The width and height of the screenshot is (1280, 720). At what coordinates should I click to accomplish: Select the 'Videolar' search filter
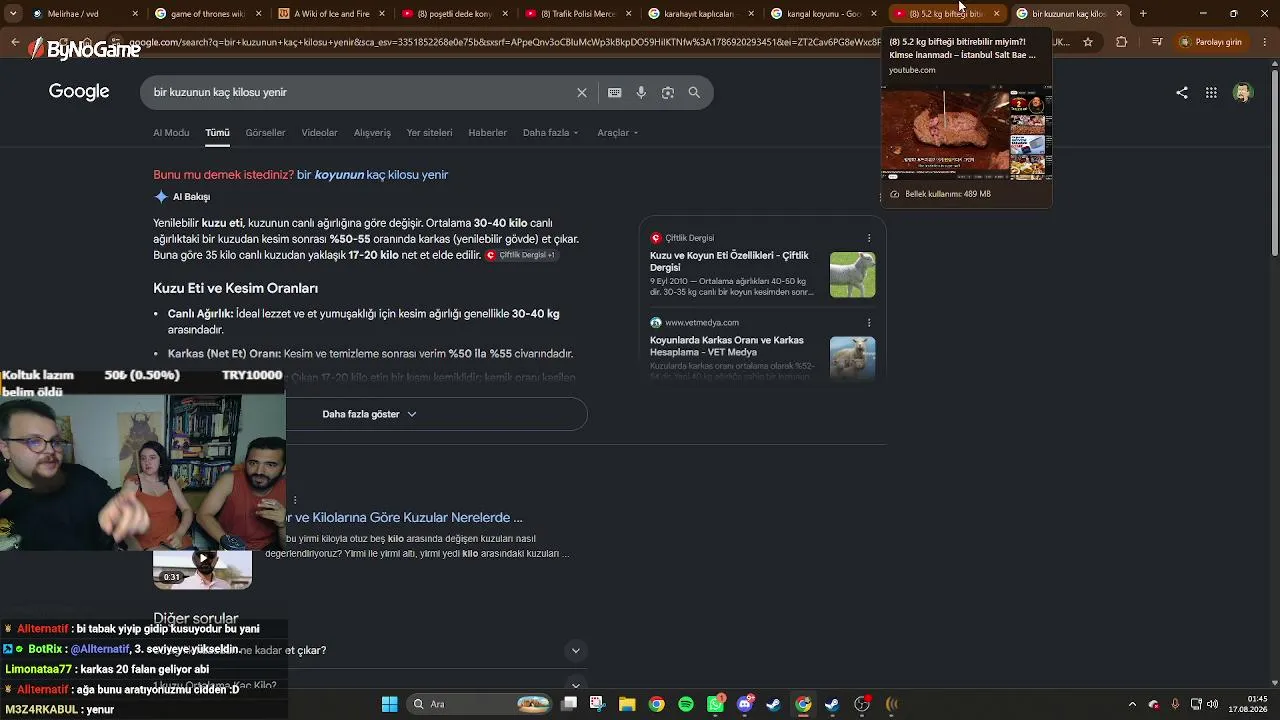[x=320, y=132]
